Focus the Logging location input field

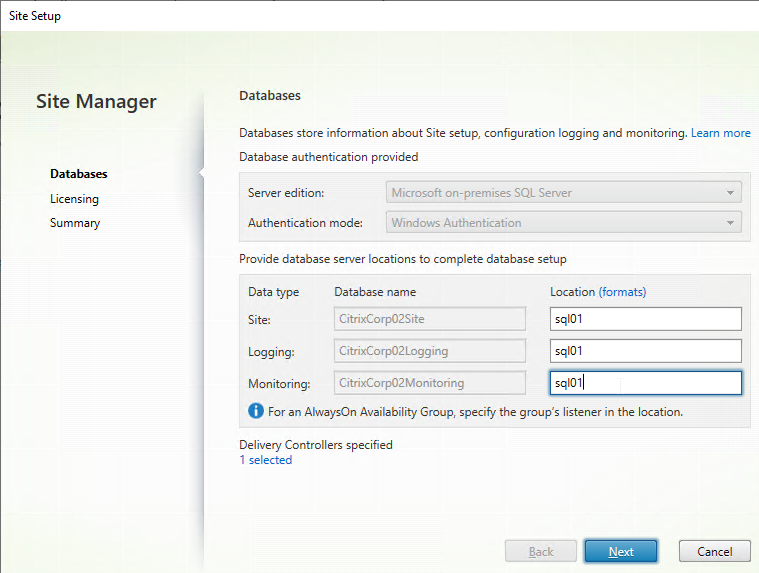point(646,351)
